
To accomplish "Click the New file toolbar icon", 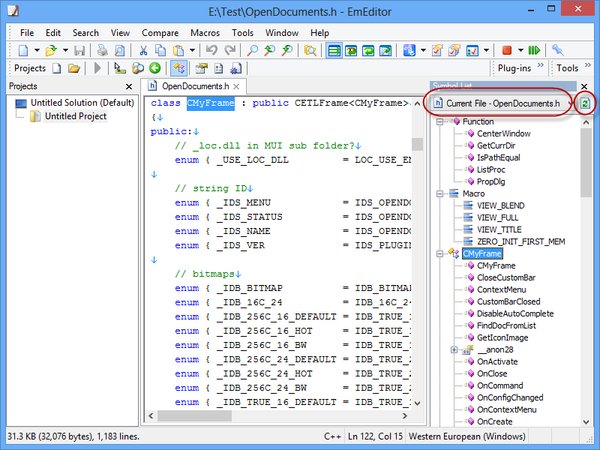I will 24,50.
